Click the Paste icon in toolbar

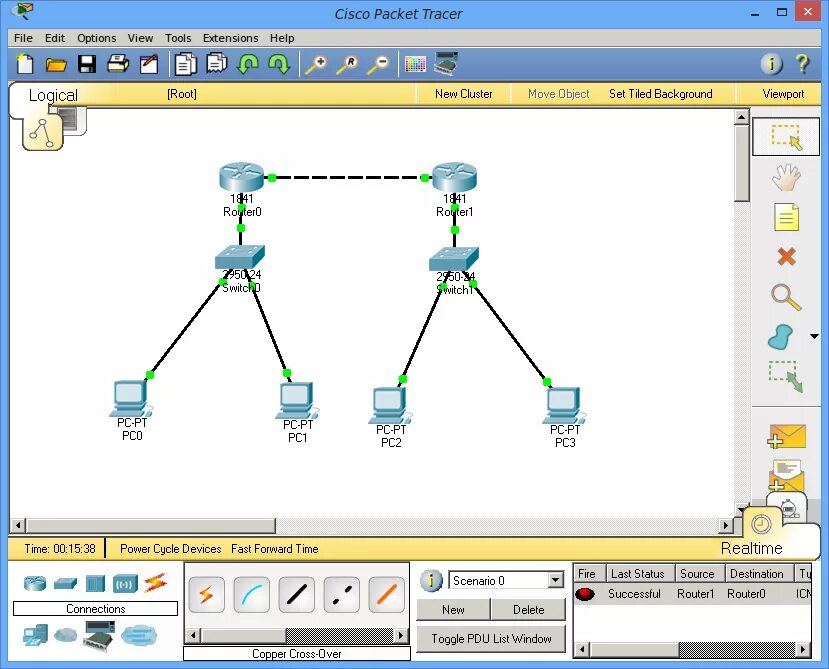pos(217,63)
